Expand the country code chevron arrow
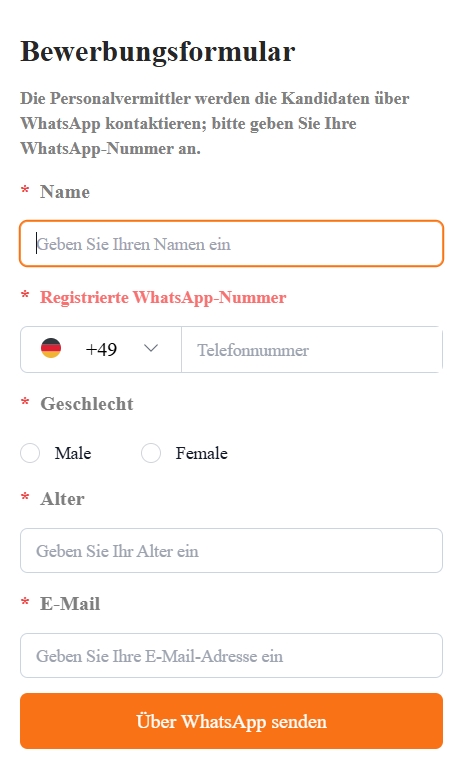467x770 pixels. (151, 348)
